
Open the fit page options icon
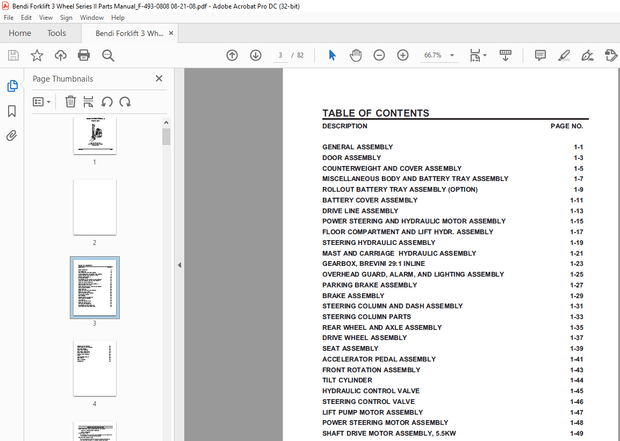(x=478, y=55)
